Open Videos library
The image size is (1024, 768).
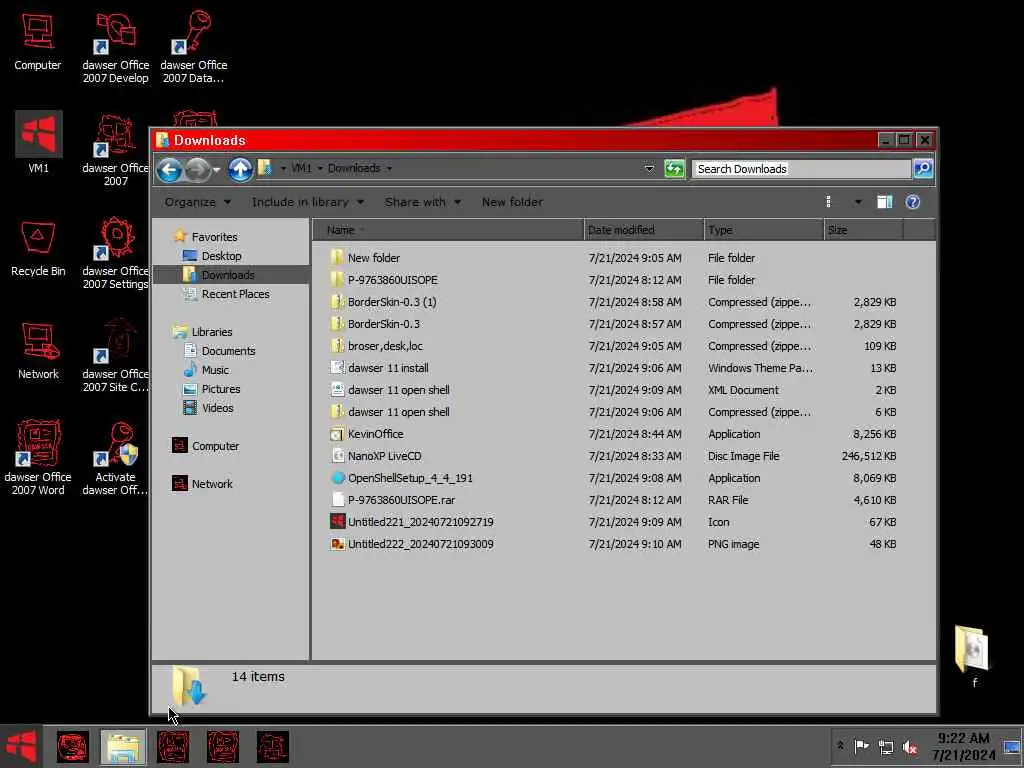coord(217,408)
